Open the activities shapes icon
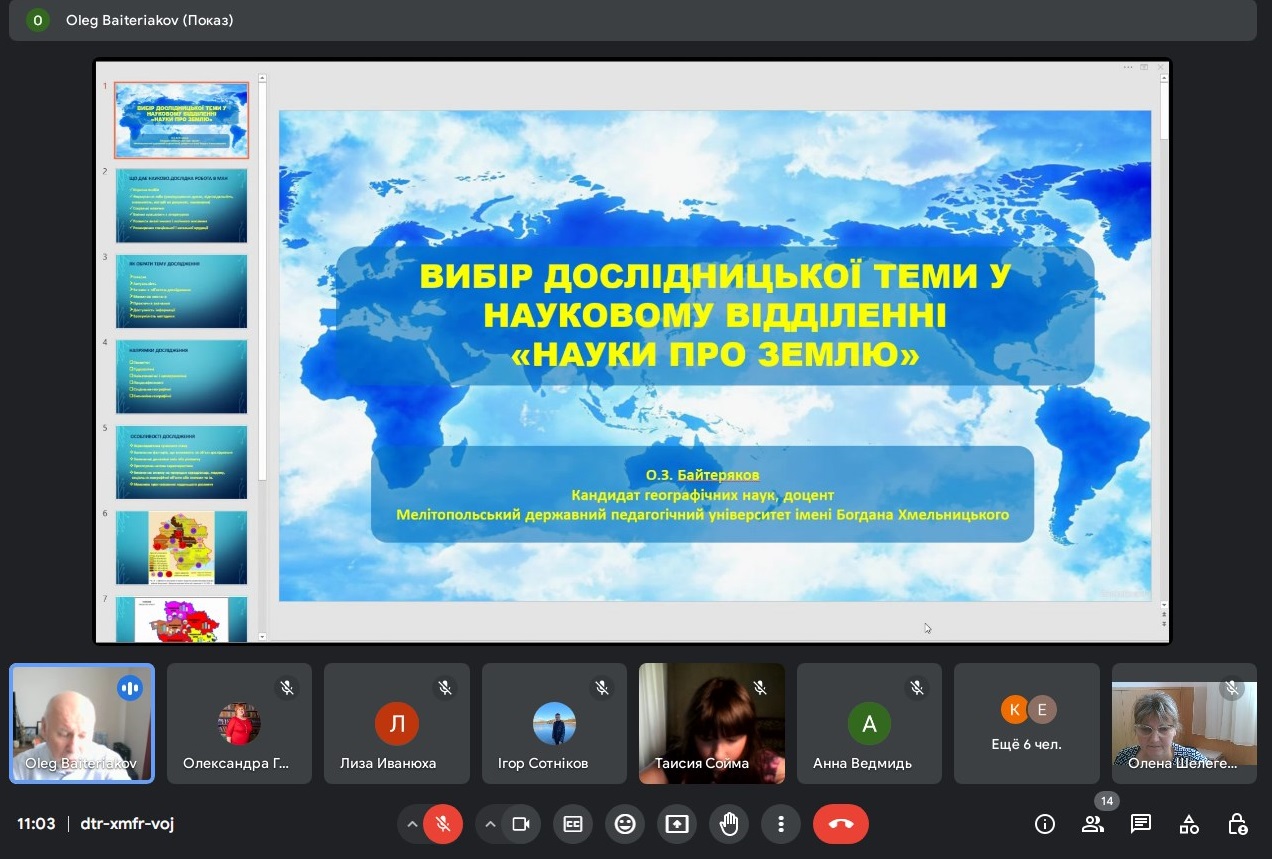Viewport: 1272px width, 859px height. [x=1189, y=824]
